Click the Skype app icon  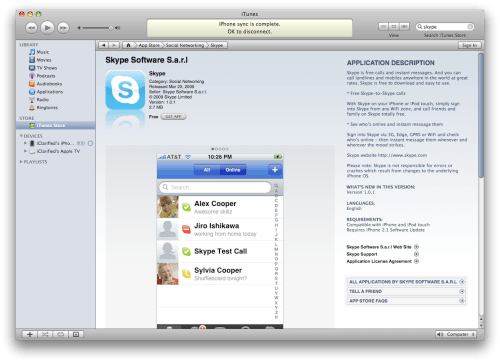click(125, 90)
